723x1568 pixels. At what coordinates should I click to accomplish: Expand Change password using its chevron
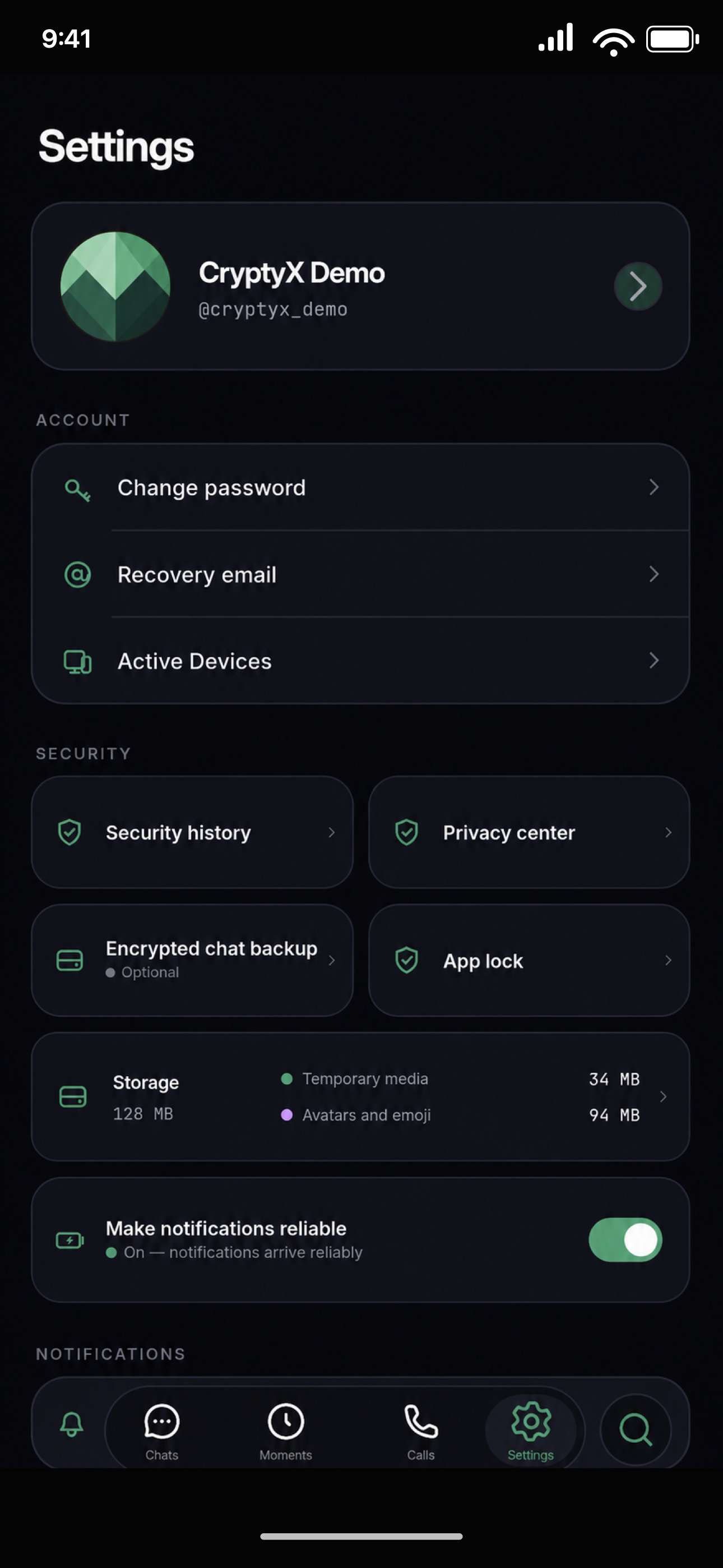(x=654, y=487)
